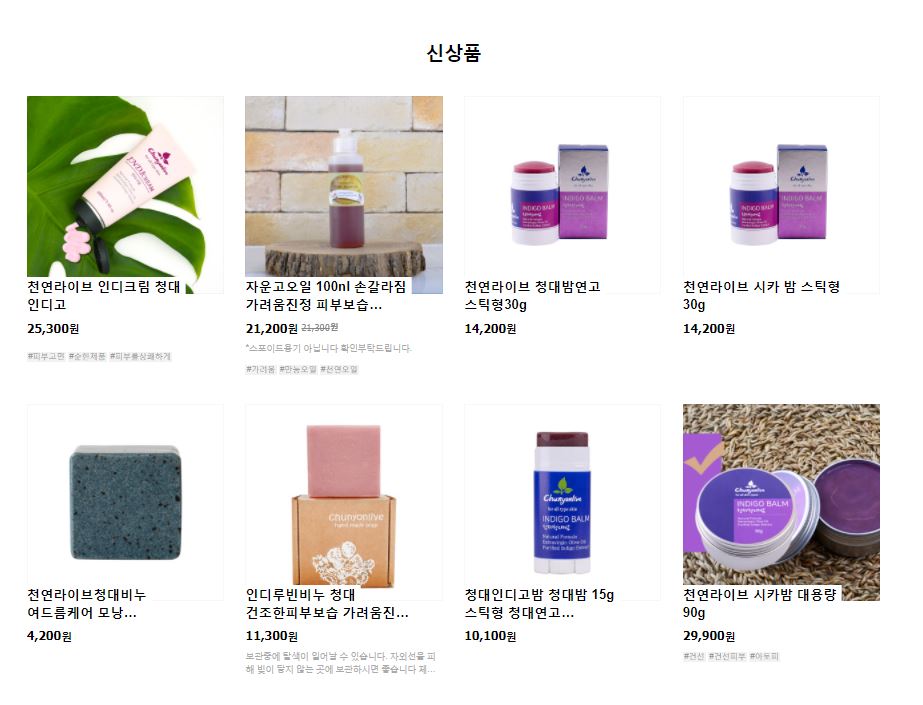Click the 천연라이브 시카밤 대용량 90g title
This screenshot has height=705, width=923.
coord(760,604)
